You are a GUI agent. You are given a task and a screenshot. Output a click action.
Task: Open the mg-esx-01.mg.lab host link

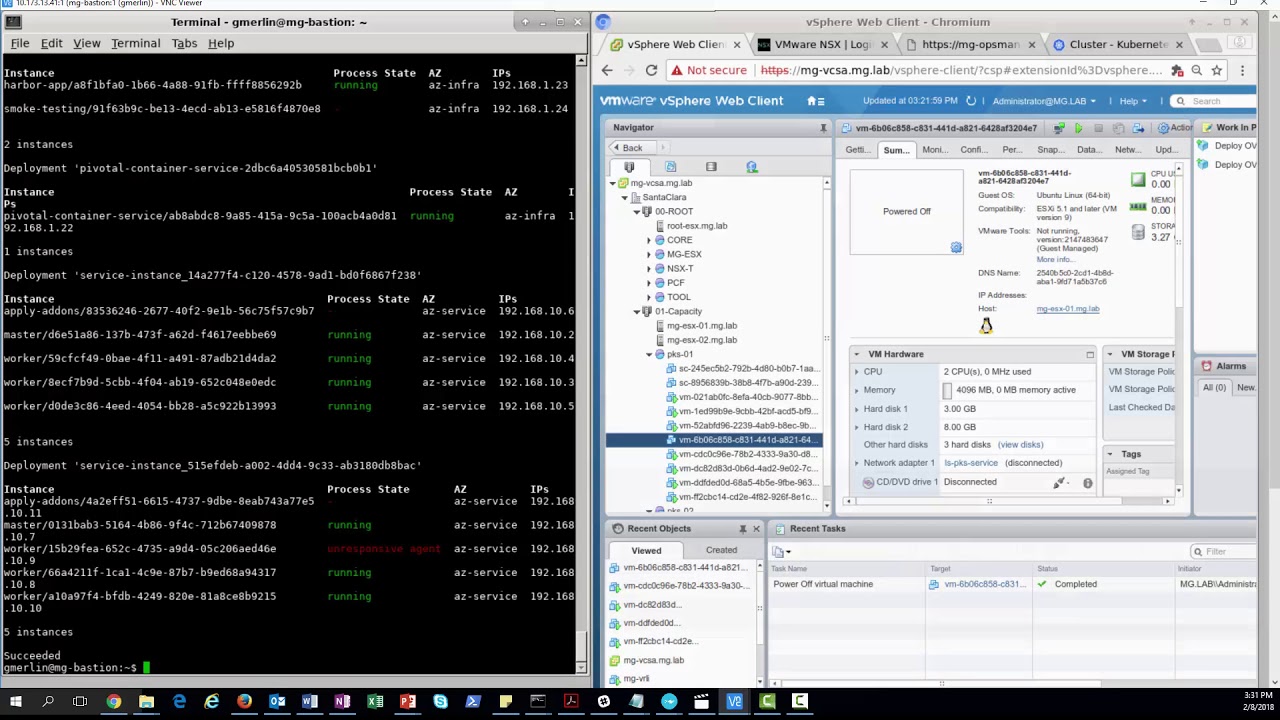[1067, 309]
